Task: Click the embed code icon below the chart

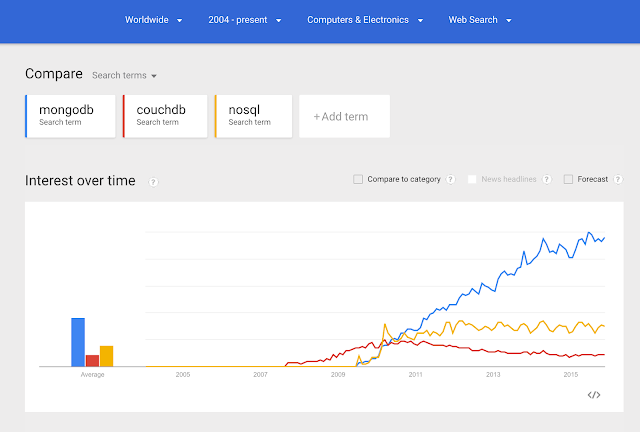Action: tap(594, 395)
